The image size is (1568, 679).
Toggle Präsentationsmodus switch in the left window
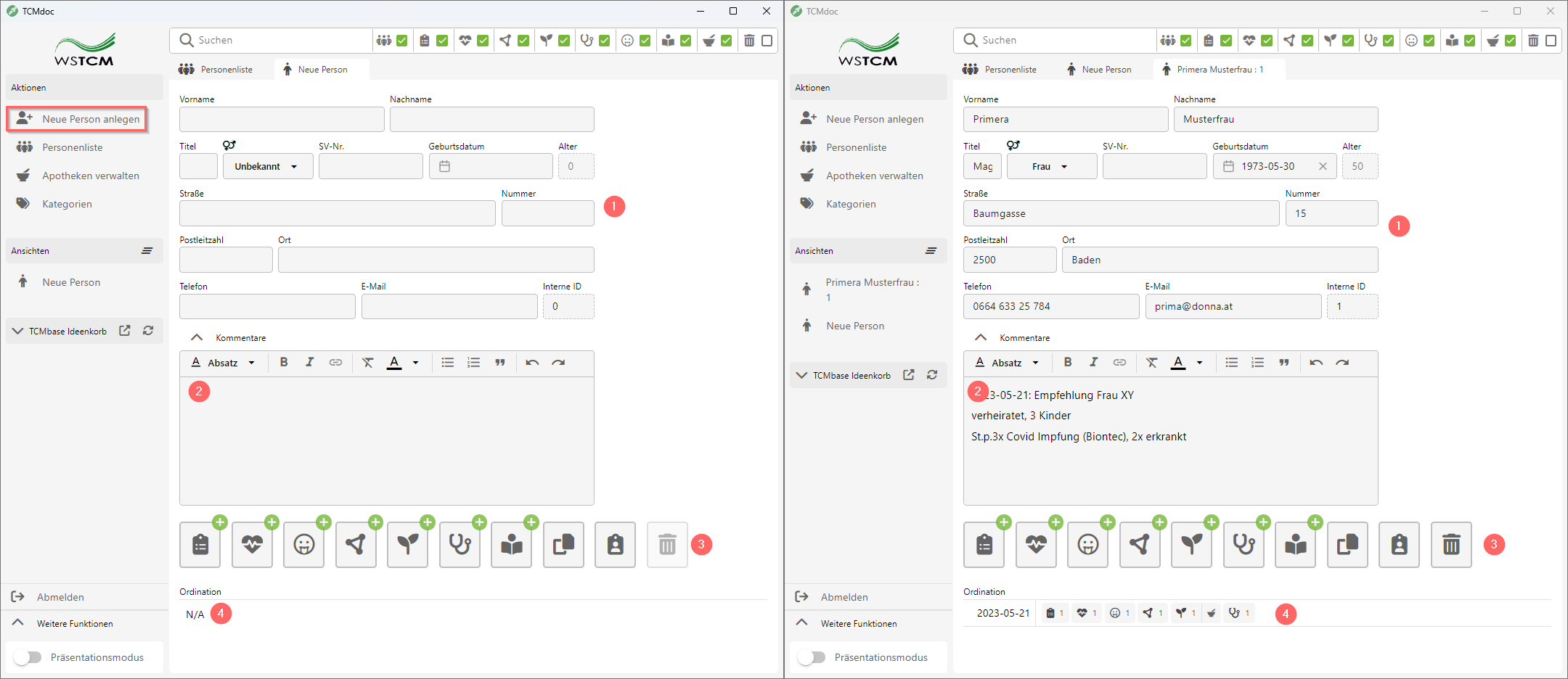tap(28, 657)
